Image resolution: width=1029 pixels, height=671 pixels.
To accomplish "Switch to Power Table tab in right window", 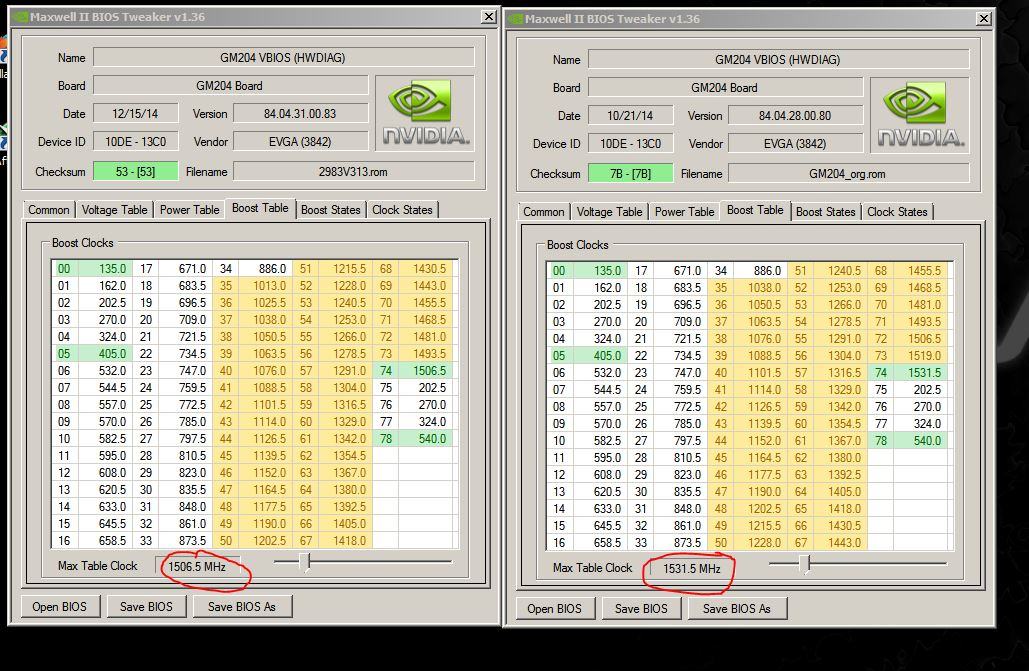I will coord(684,211).
